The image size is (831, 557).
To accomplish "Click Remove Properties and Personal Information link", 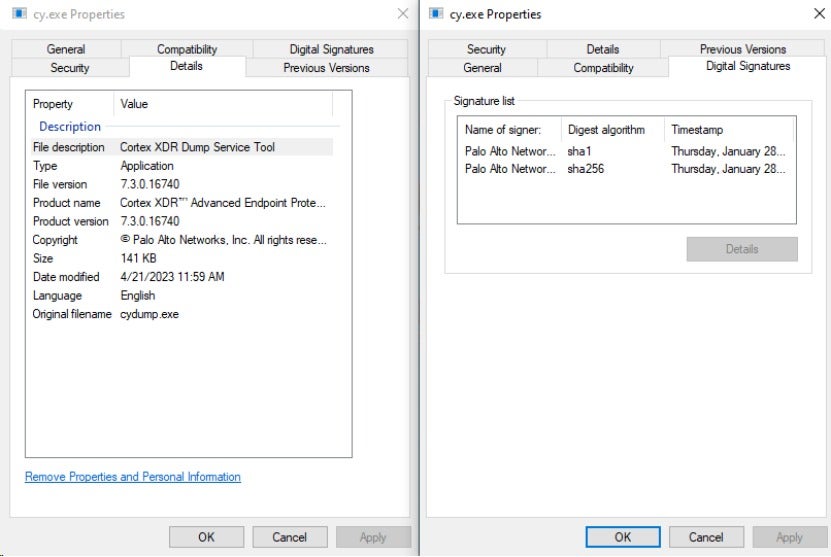I will [x=132, y=476].
